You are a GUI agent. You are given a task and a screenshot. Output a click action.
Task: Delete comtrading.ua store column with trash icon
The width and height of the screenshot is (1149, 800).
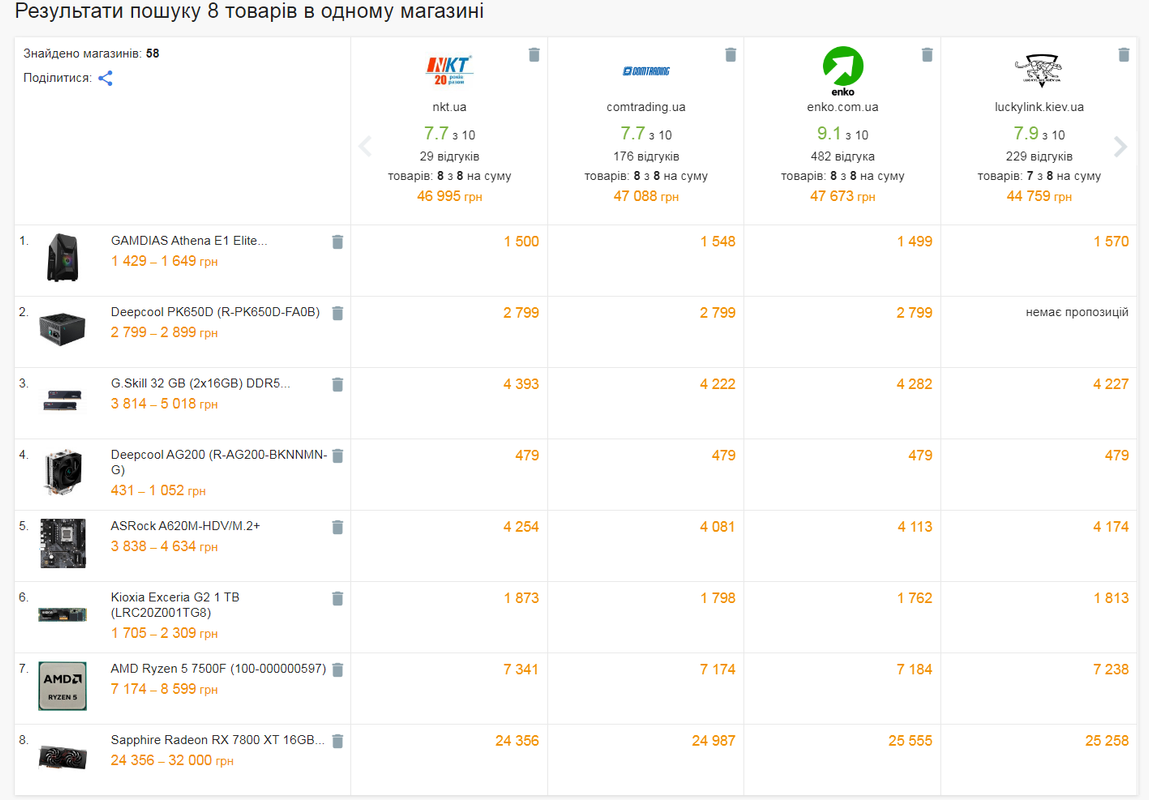[x=731, y=55]
